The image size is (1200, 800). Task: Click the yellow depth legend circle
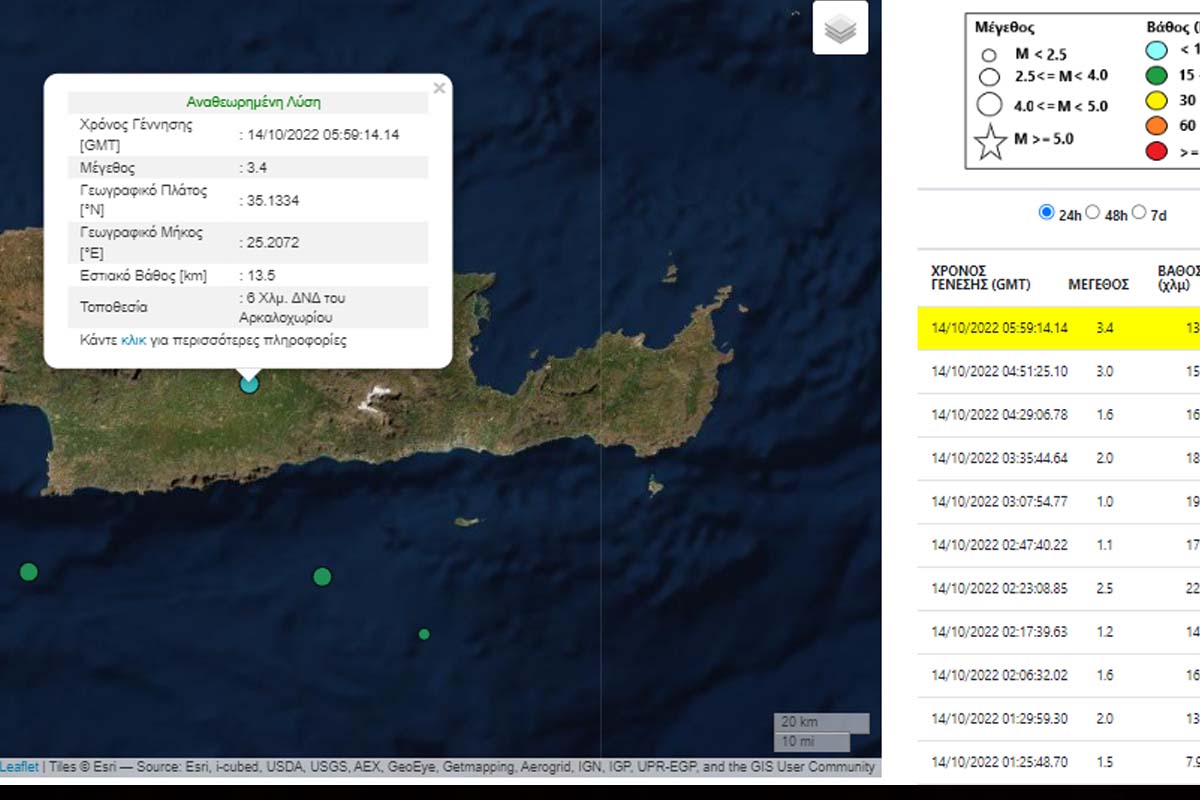[1157, 100]
